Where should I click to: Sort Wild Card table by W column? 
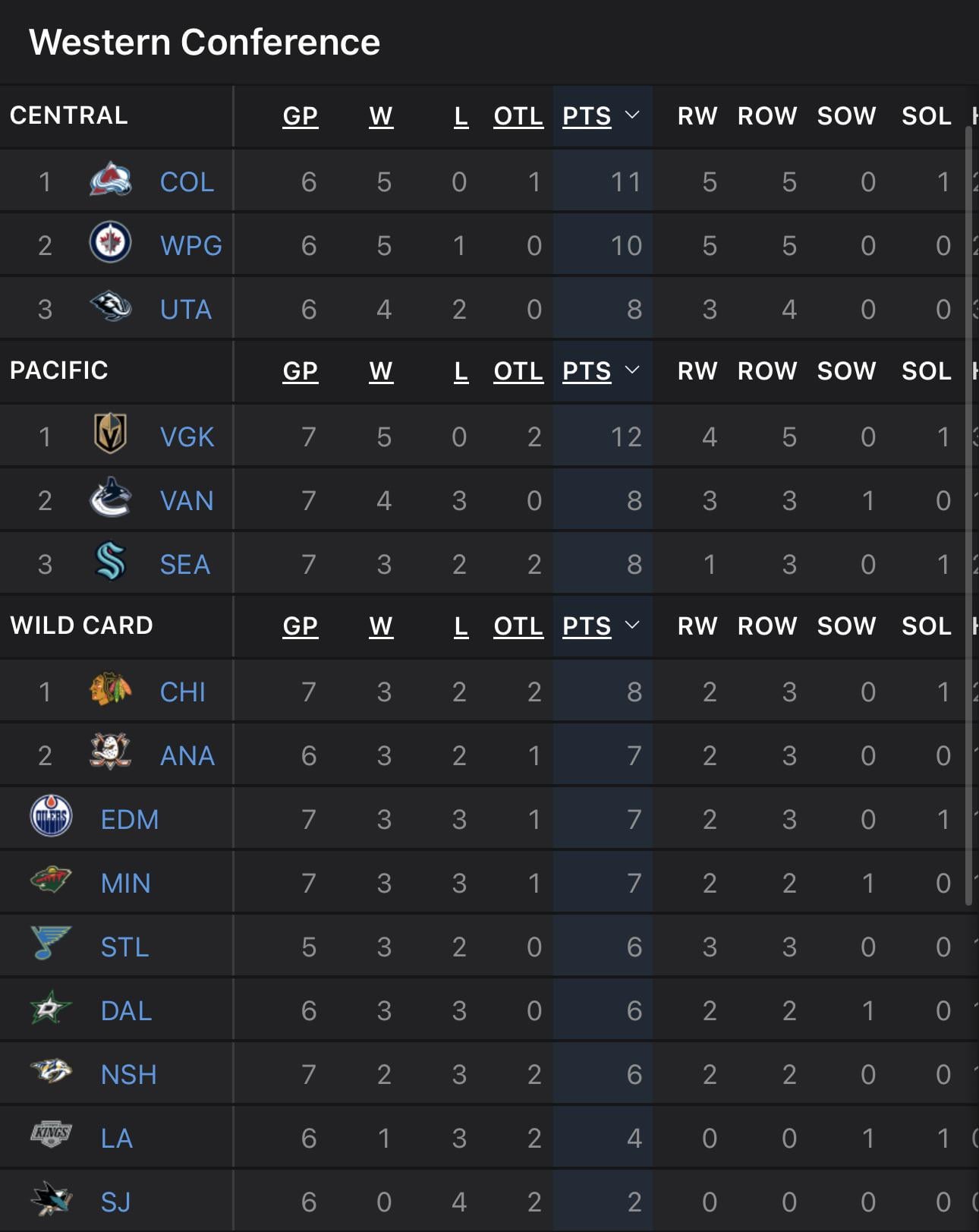pyautogui.click(x=381, y=626)
